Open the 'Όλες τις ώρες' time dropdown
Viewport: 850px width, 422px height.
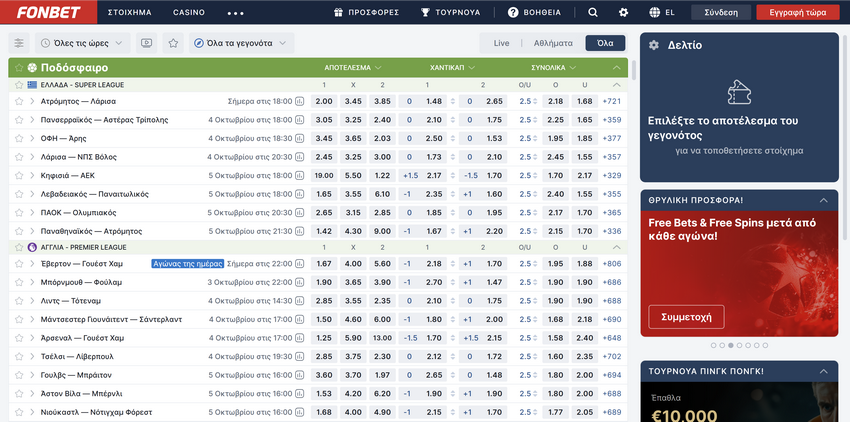coord(84,44)
